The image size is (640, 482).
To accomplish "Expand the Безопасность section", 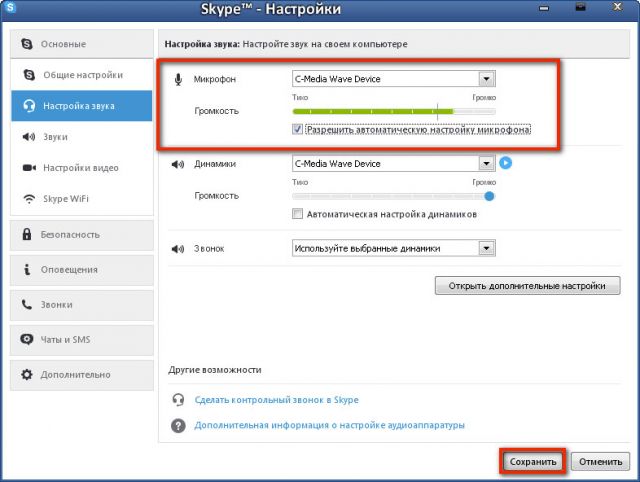I will coord(82,235).
